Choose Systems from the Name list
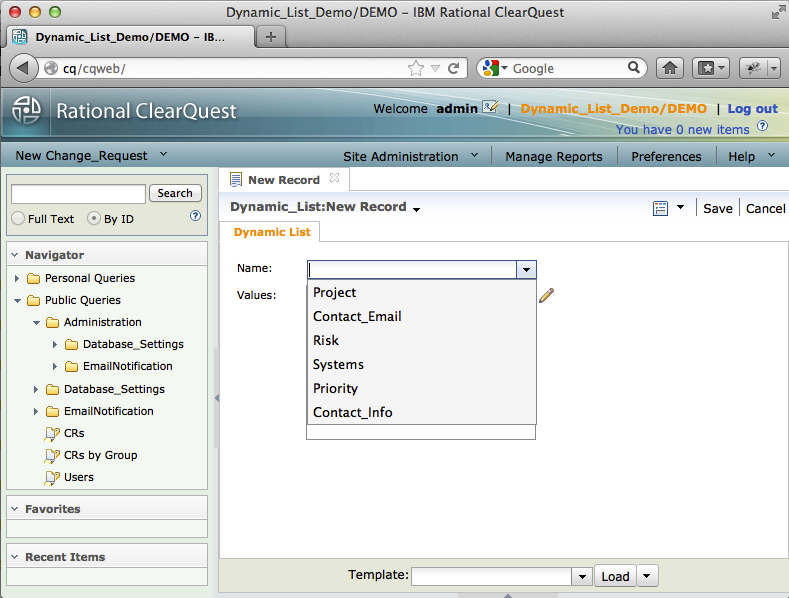 click(421, 364)
